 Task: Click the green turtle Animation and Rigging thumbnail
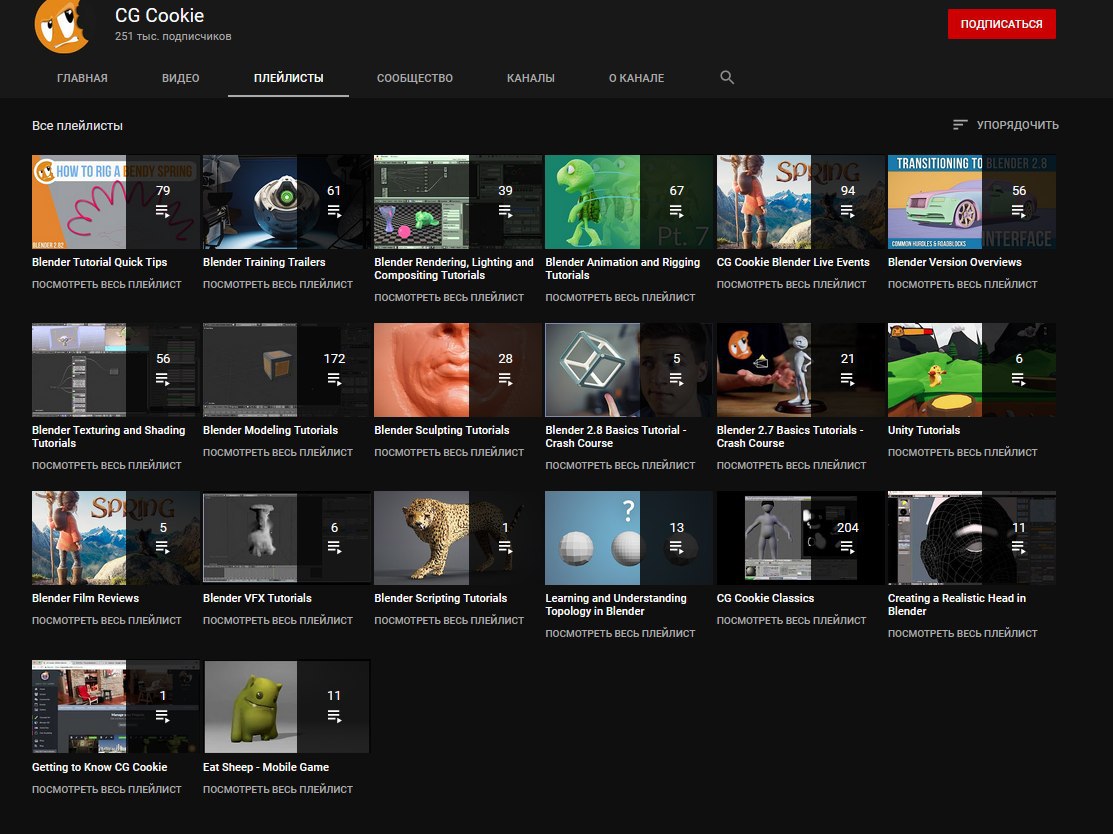click(629, 202)
